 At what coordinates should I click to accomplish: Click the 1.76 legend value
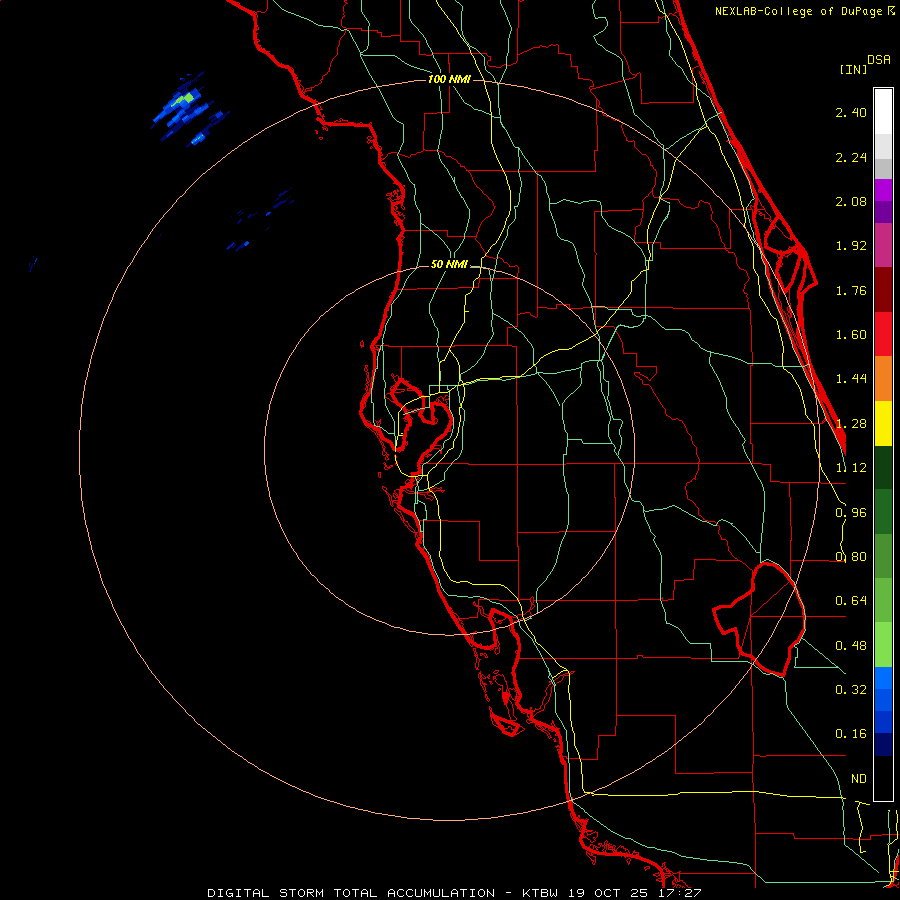pos(851,290)
